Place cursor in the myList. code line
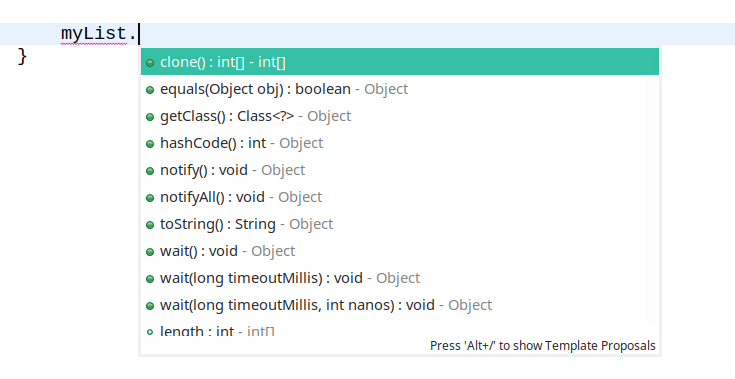The image size is (735, 379). coord(368,34)
